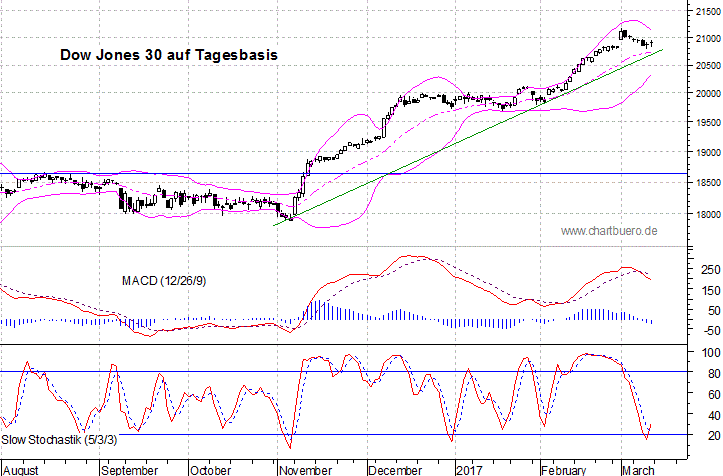Click the February label on the time axis
The height and width of the screenshot is (476, 723).
click(x=563, y=470)
